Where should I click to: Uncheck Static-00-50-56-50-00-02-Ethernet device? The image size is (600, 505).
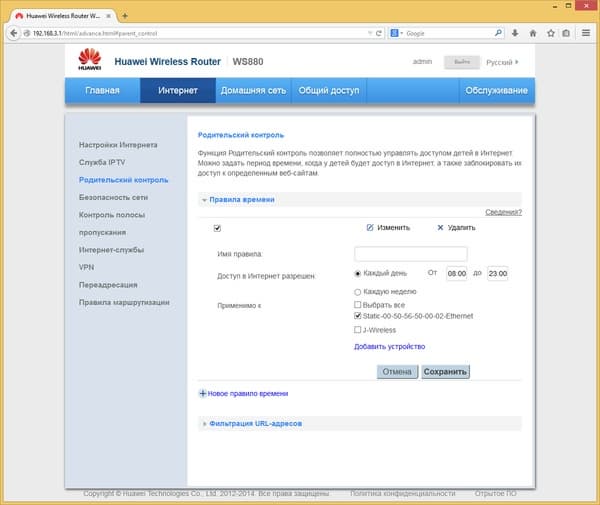[x=357, y=316]
